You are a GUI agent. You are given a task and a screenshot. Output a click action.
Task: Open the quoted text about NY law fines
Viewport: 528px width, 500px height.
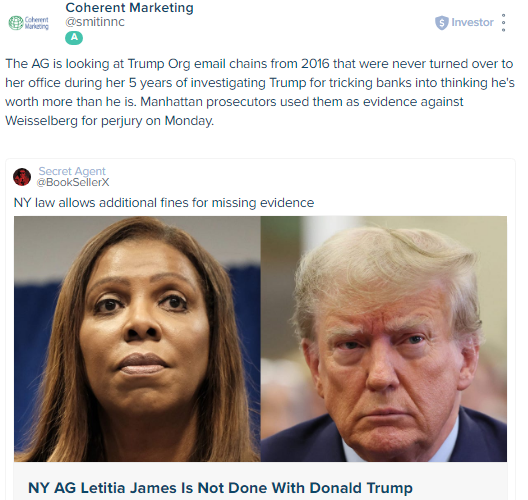click(164, 203)
